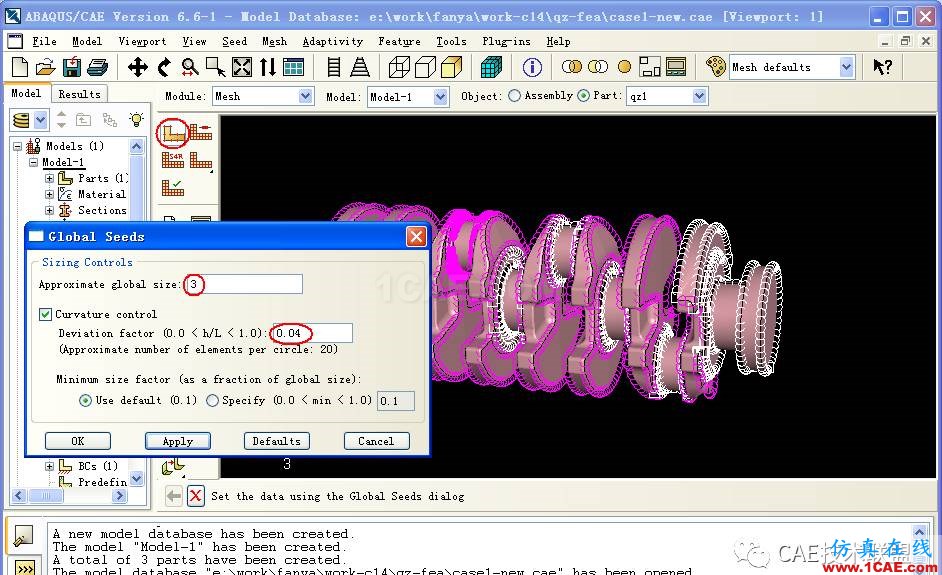
Task: Click the Mesh Part icon
Action: [201, 160]
